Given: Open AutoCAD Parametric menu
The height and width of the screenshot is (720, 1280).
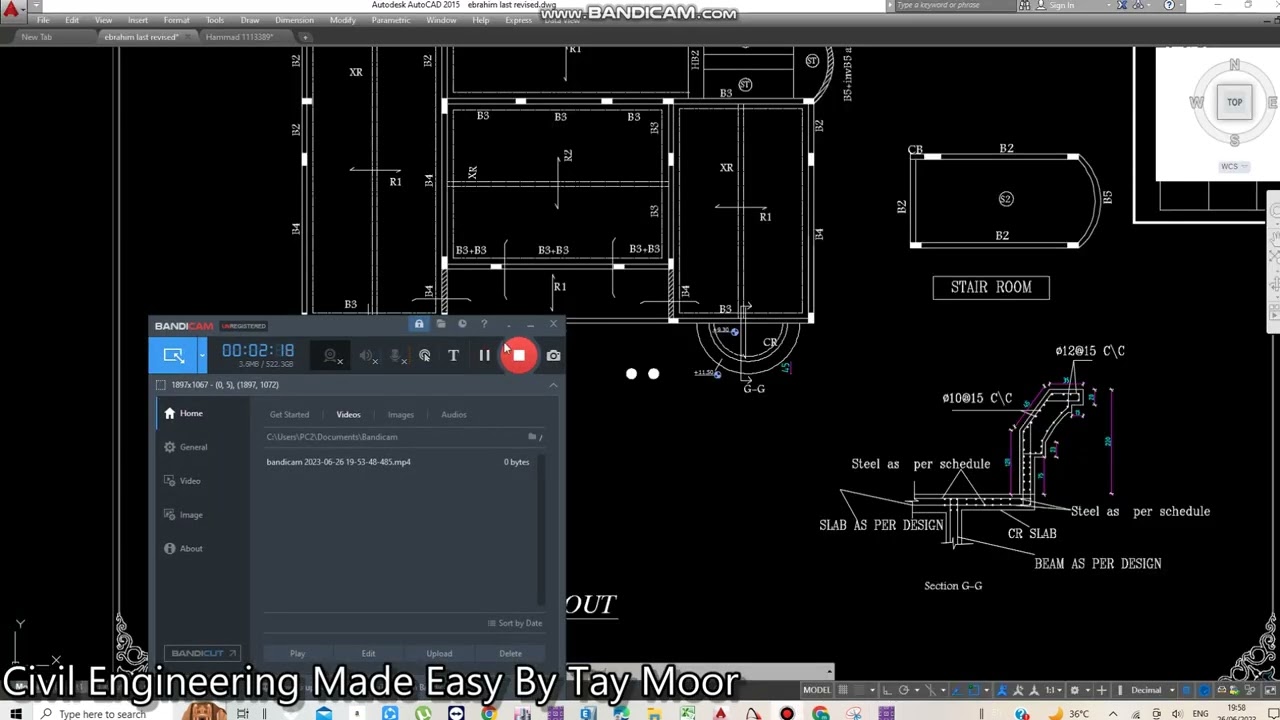Looking at the screenshot, I should pos(390,20).
